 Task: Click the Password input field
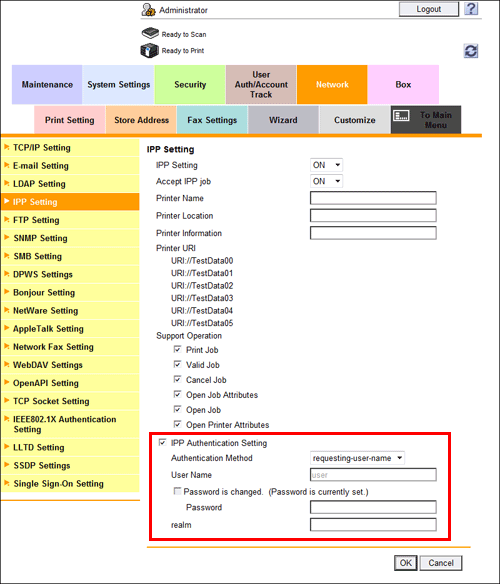click(x=373, y=507)
